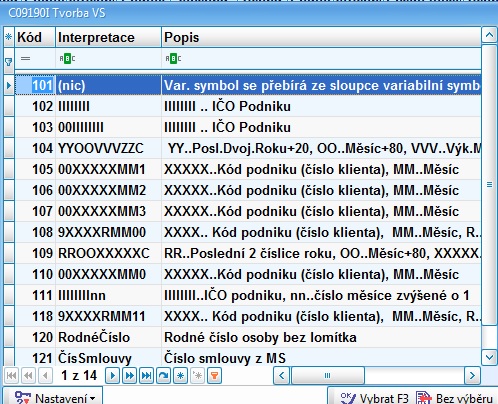Jump to last record in navigator

click(x=146, y=376)
